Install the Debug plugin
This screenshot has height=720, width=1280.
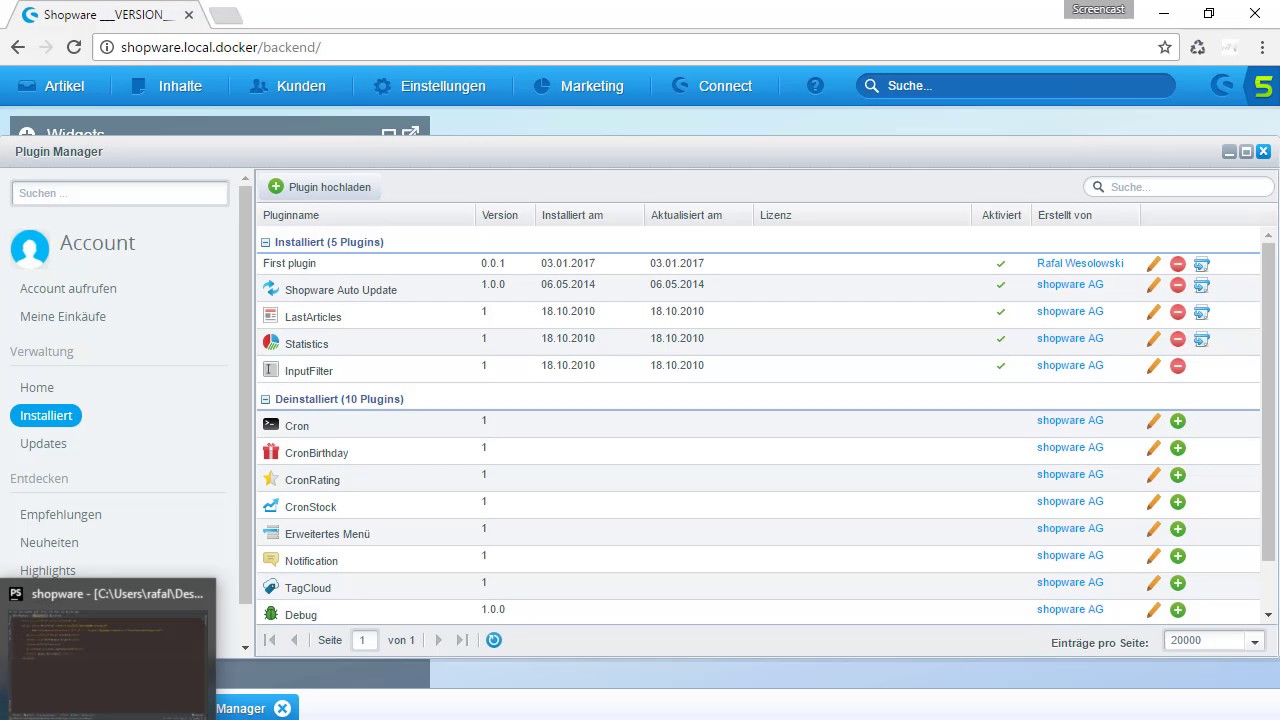1178,610
